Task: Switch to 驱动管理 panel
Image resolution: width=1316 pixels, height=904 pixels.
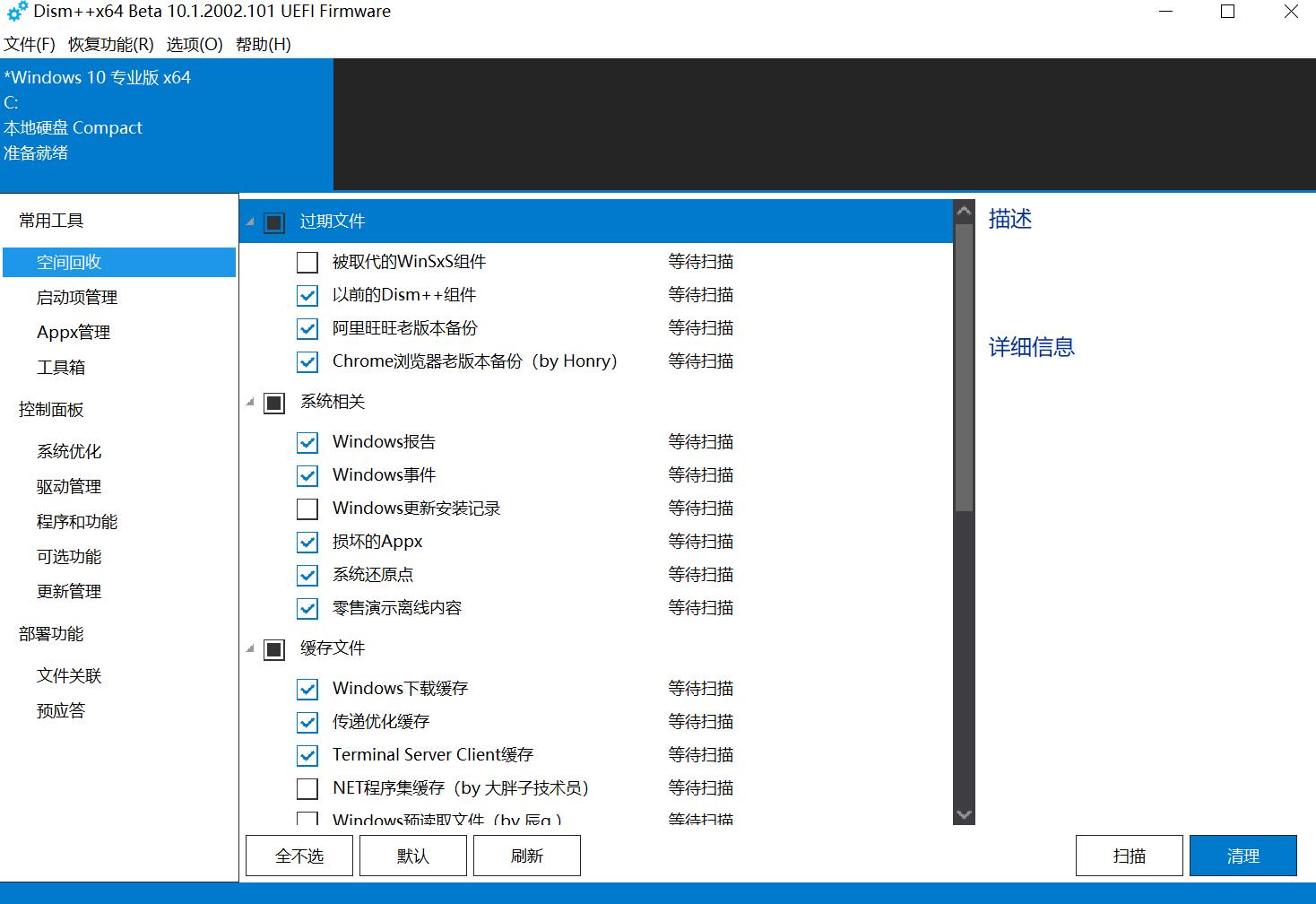Action: point(68,486)
